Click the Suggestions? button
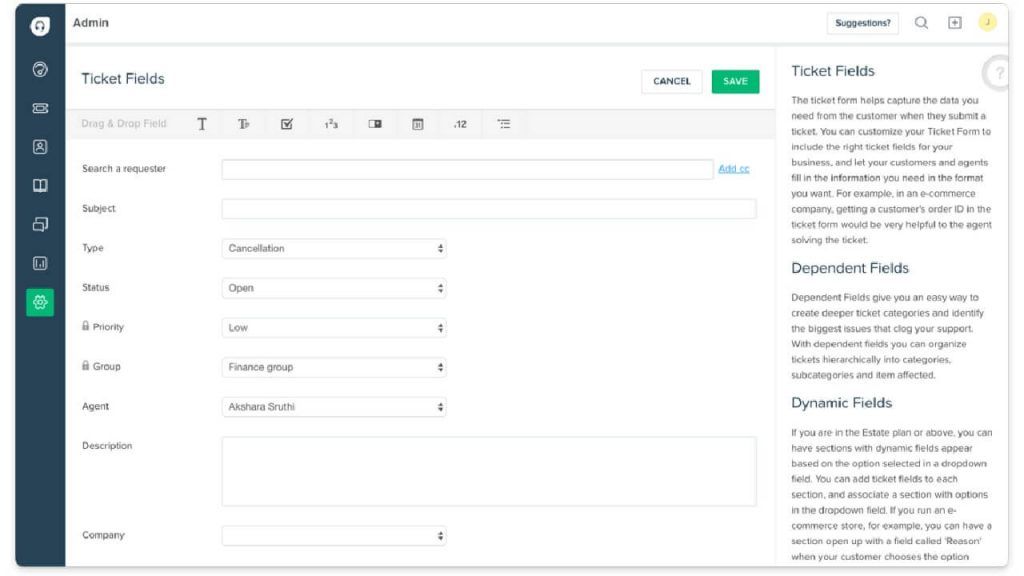1024x576 pixels. [x=863, y=23]
